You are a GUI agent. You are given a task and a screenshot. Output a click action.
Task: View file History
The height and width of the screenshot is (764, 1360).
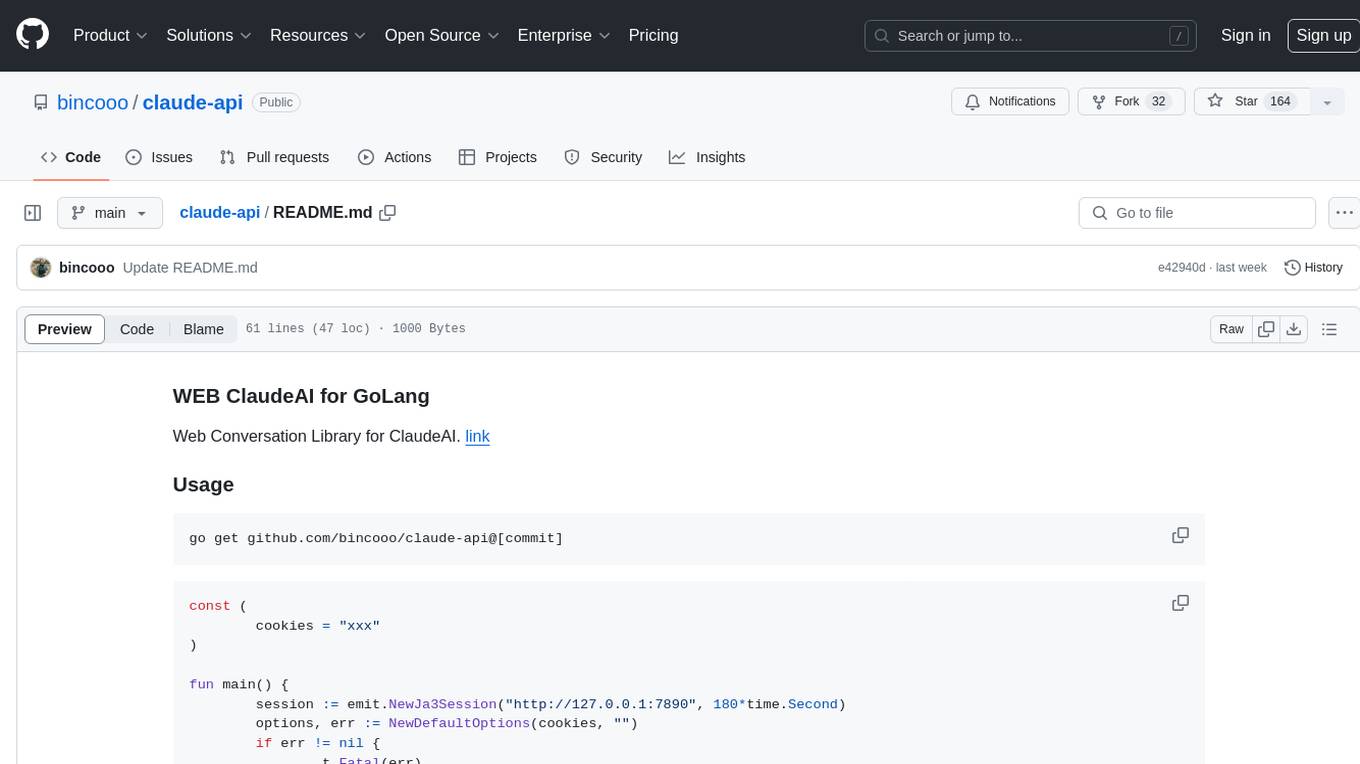coord(1313,268)
